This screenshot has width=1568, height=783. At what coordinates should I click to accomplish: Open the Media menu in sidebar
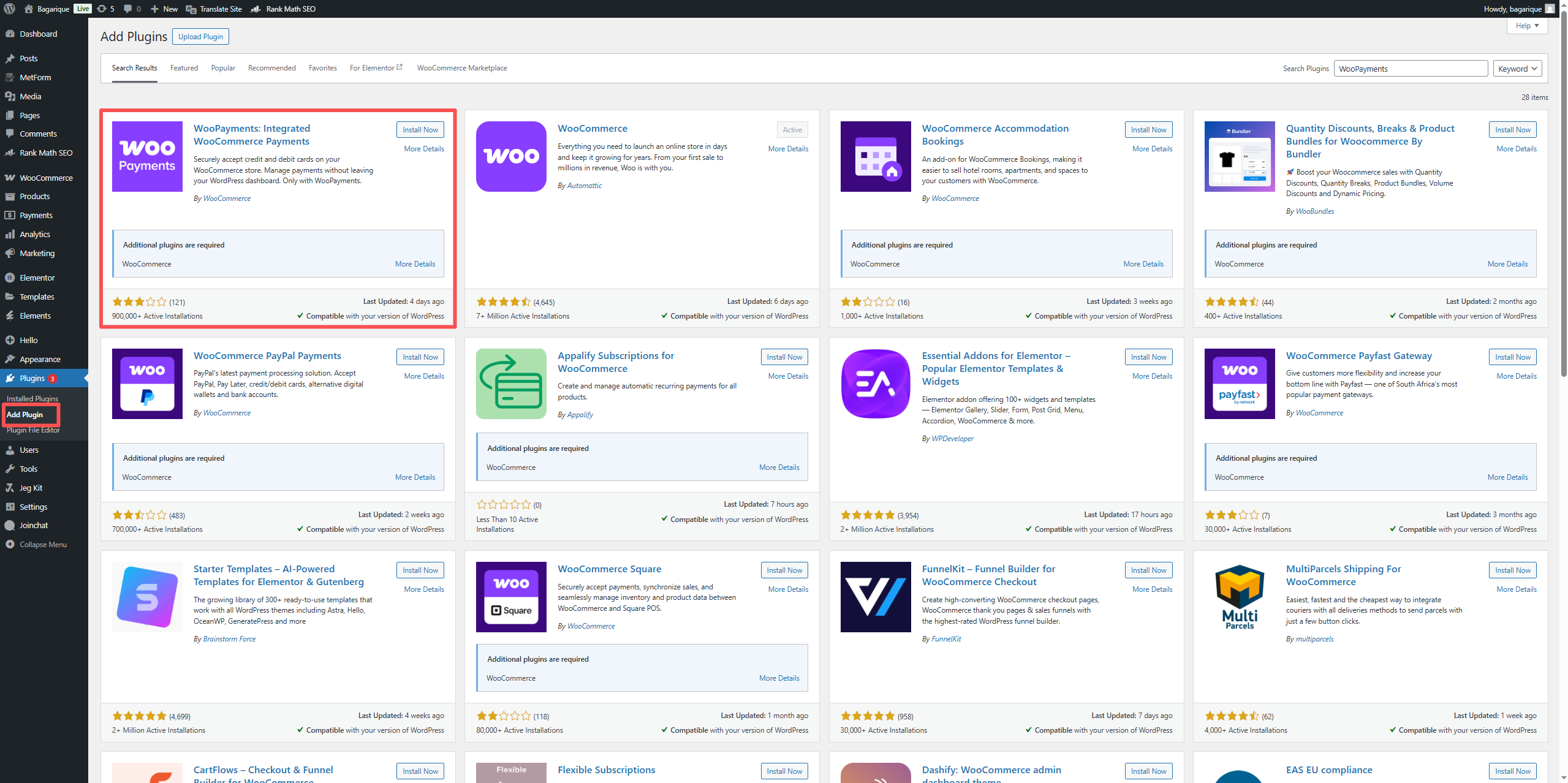point(30,96)
